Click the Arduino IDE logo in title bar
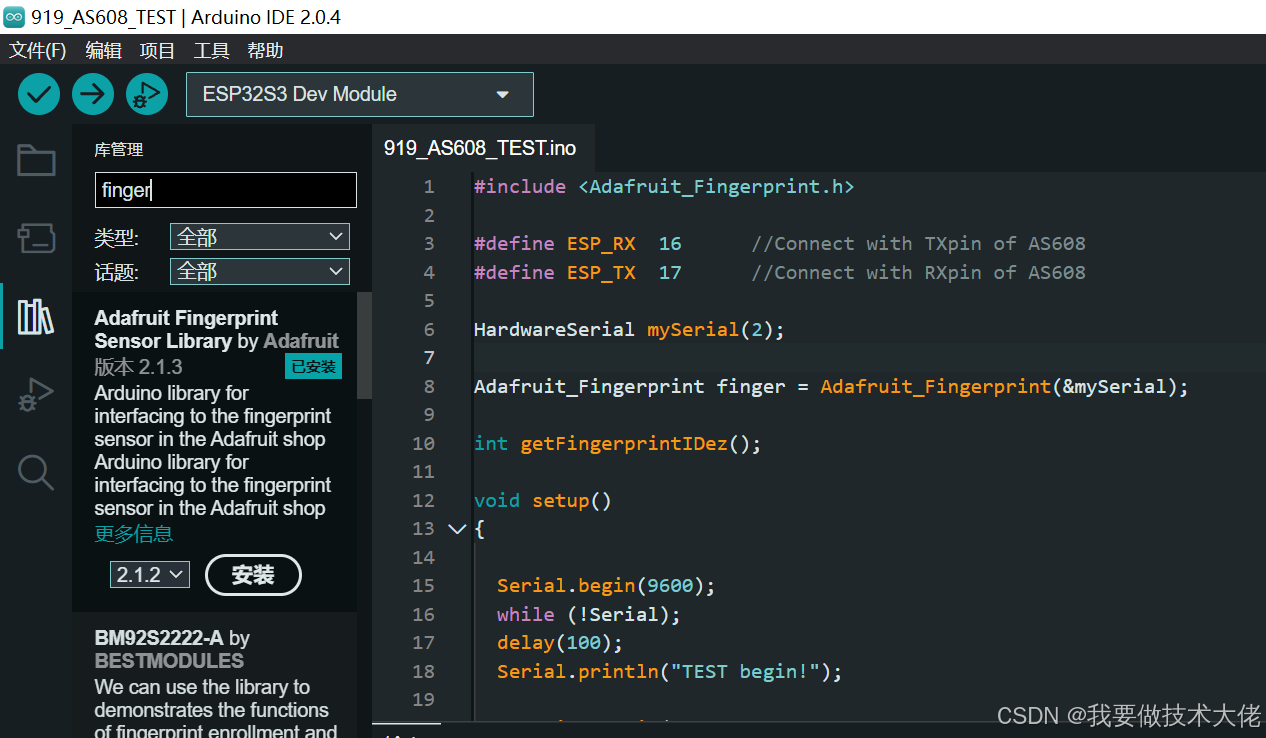The image size is (1266, 738). pos(14,16)
